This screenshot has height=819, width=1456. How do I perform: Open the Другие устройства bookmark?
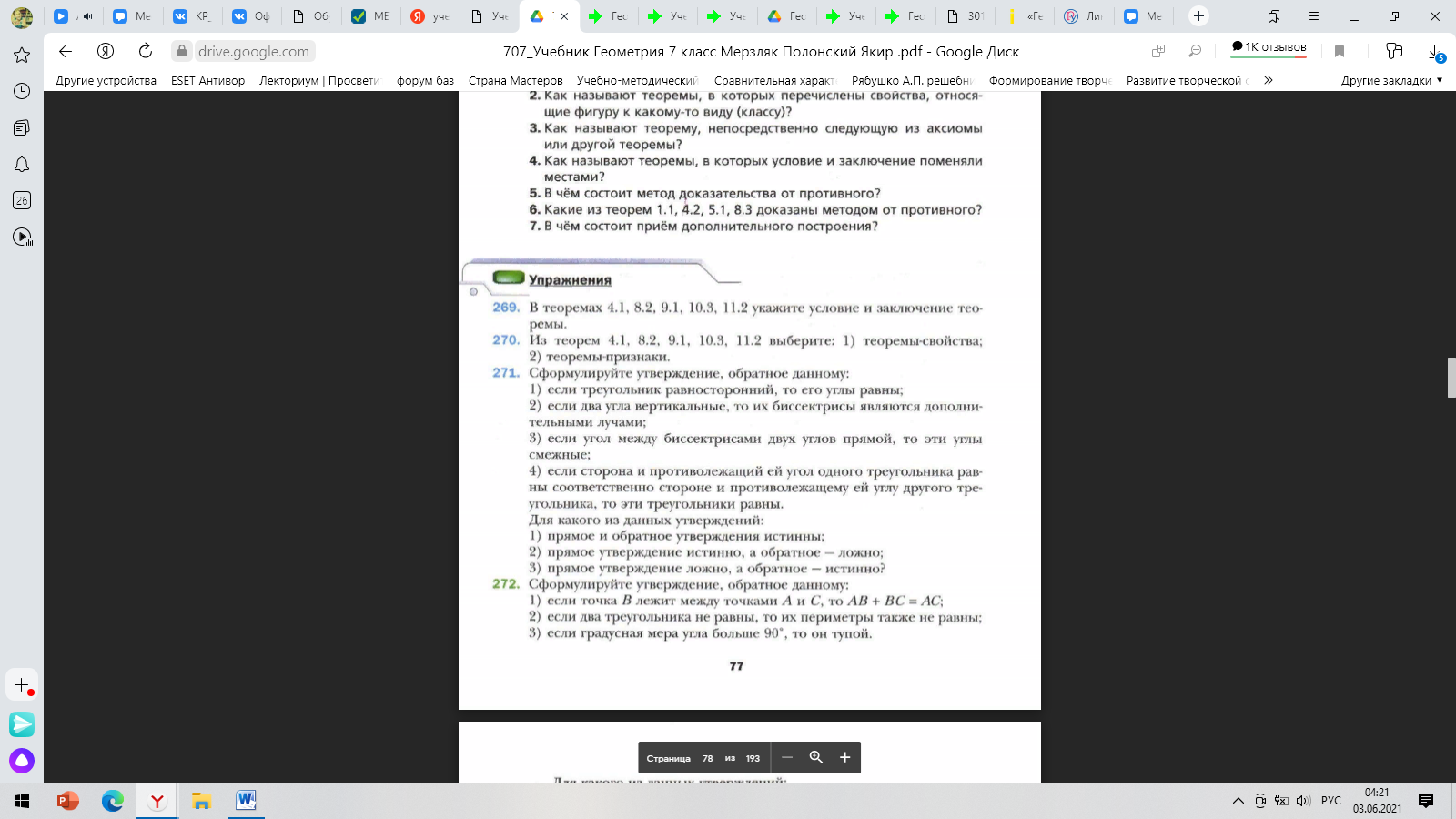(x=106, y=80)
